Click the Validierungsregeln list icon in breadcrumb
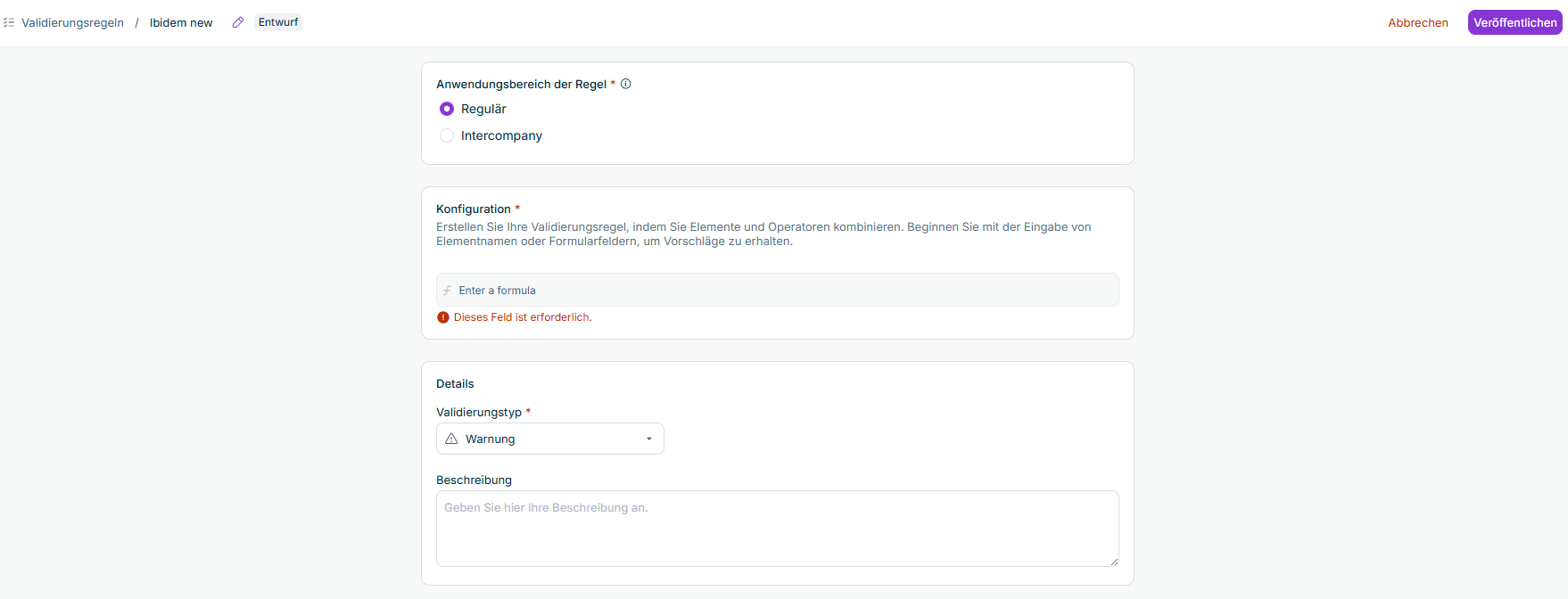This screenshot has width=1568, height=599. coord(9,22)
